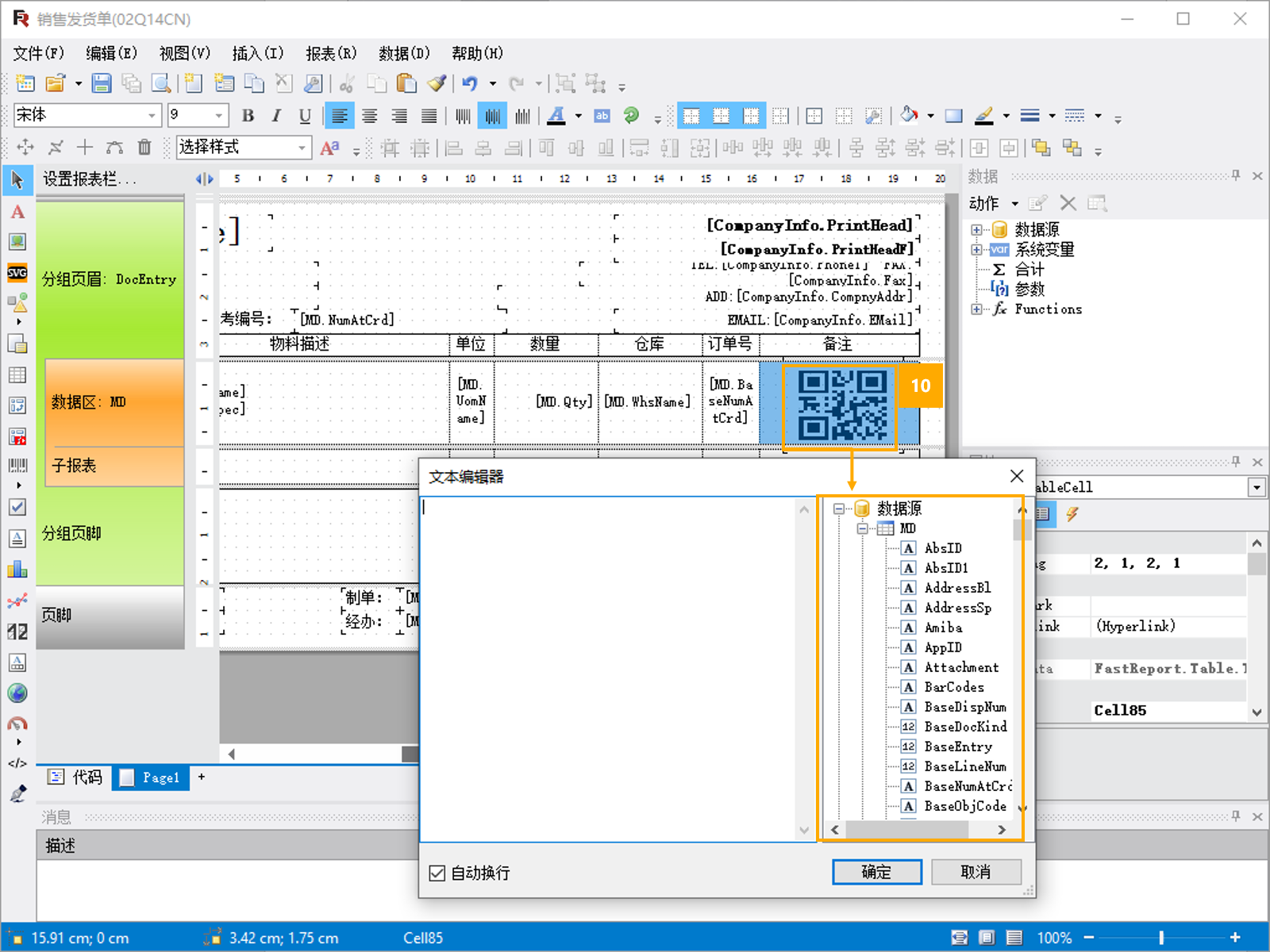Click the new report icon in toolbar
Viewport: 1270px width, 952px height.
point(25,83)
